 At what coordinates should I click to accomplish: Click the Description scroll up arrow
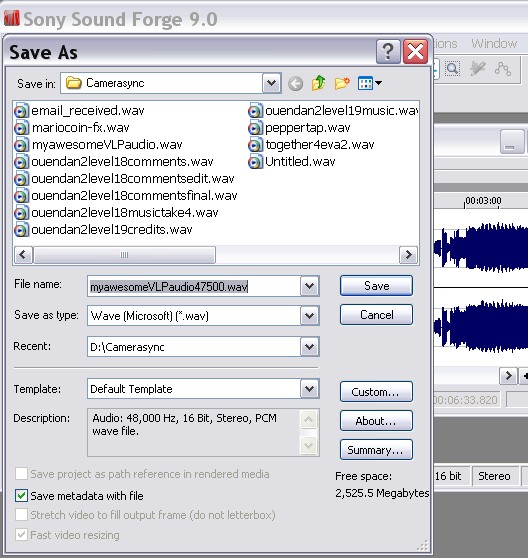pyautogui.click(x=308, y=419)
